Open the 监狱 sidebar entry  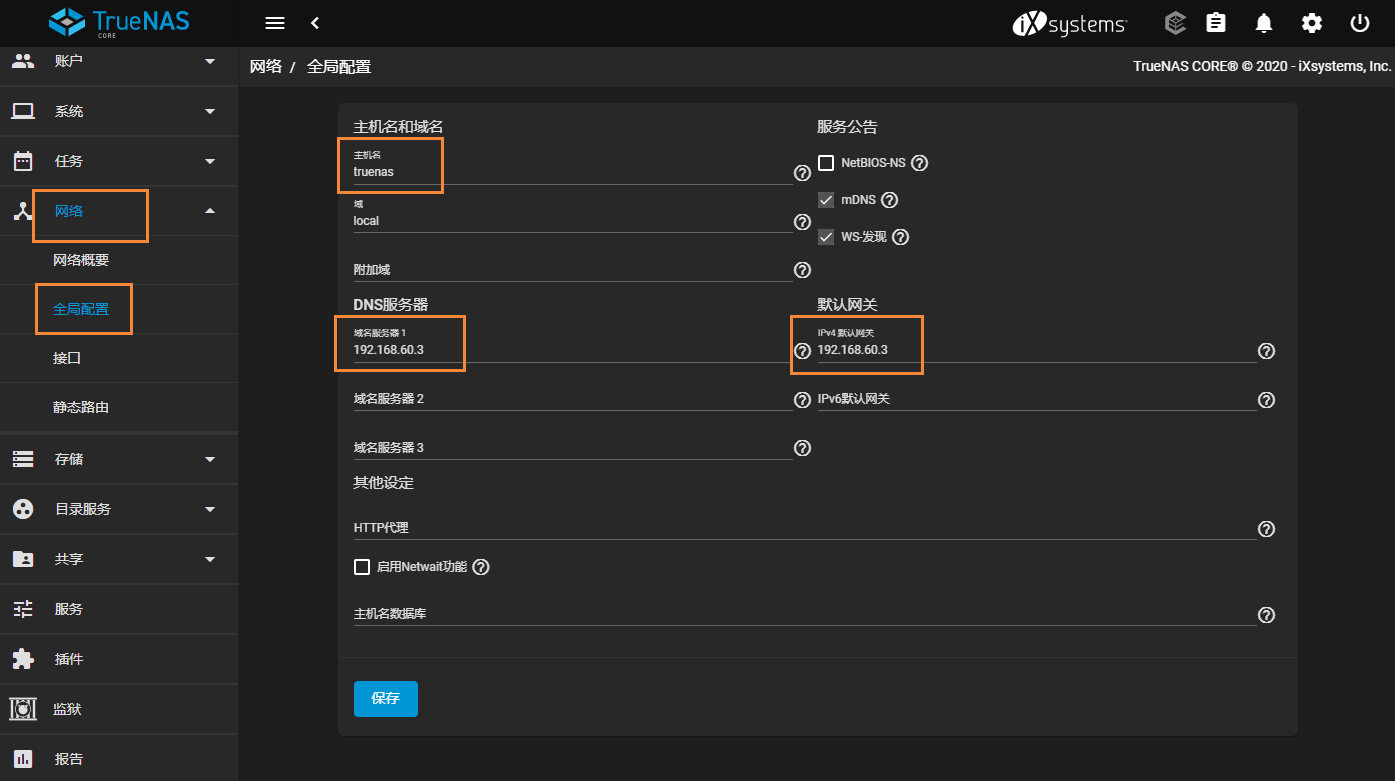pyautogui.click(x=119, y=709)
